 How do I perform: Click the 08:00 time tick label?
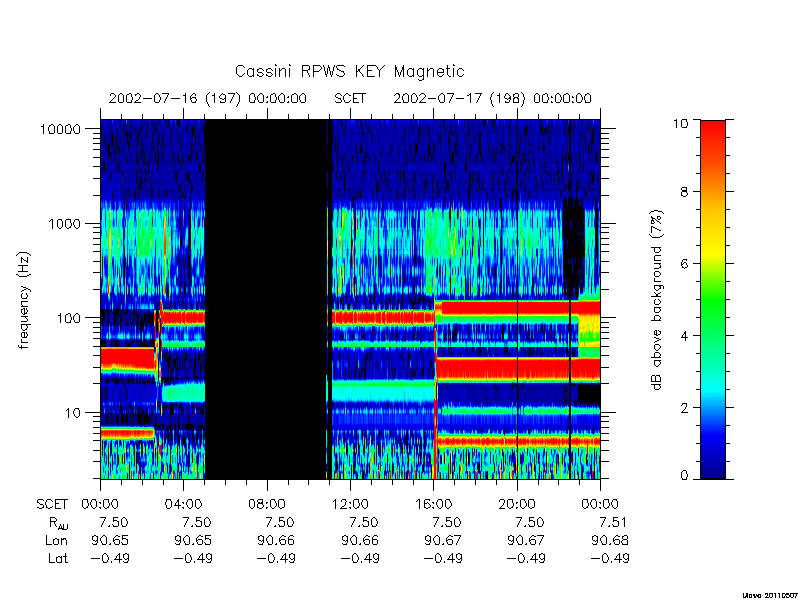267,504
